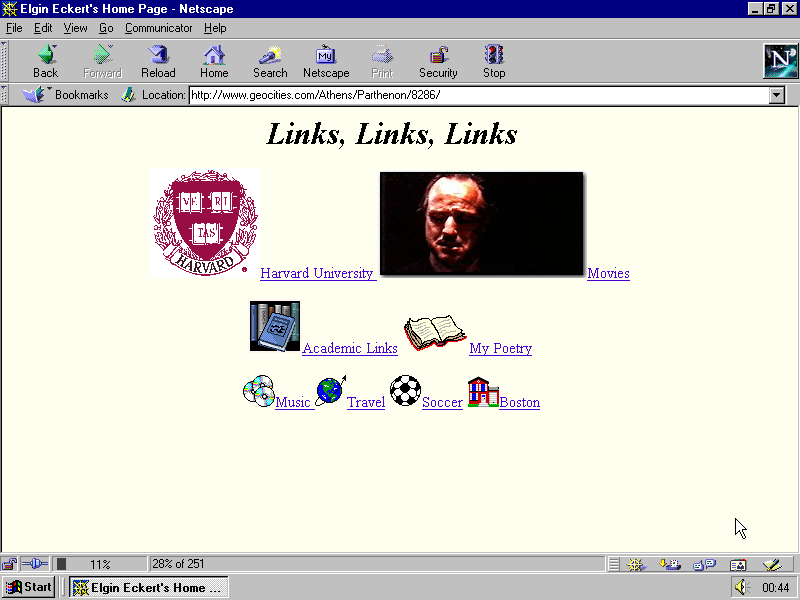
Task: Follow the Academic Links link
Action: coord(350,348)
